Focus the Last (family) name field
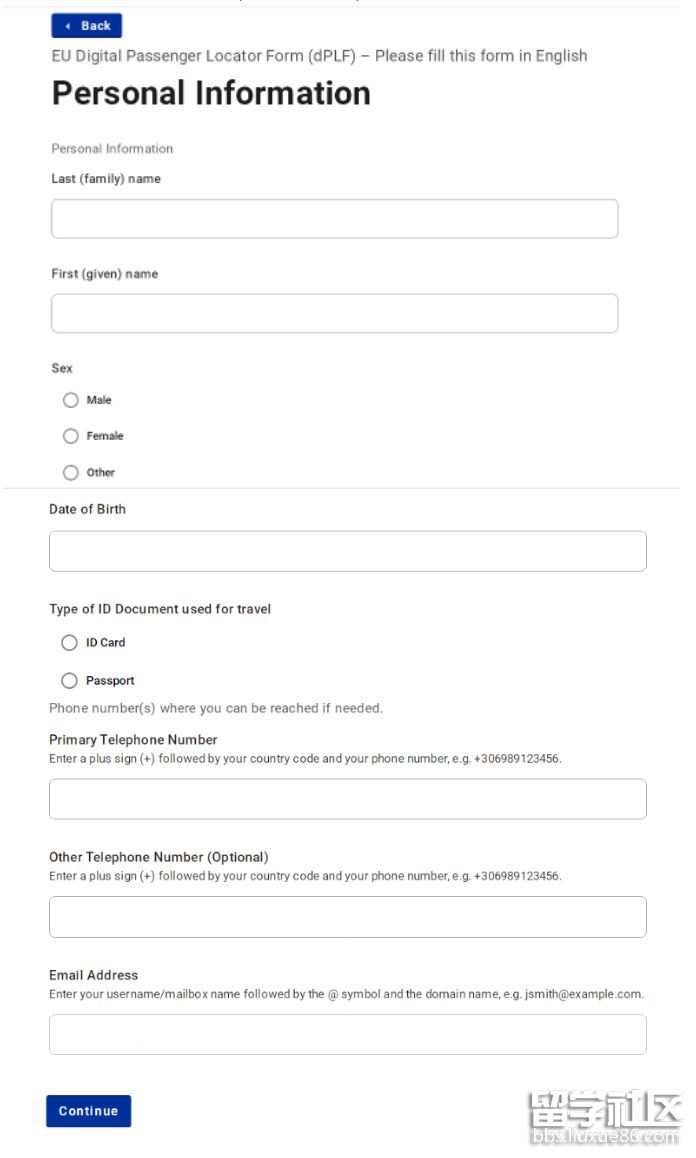 tap(334, 219)
